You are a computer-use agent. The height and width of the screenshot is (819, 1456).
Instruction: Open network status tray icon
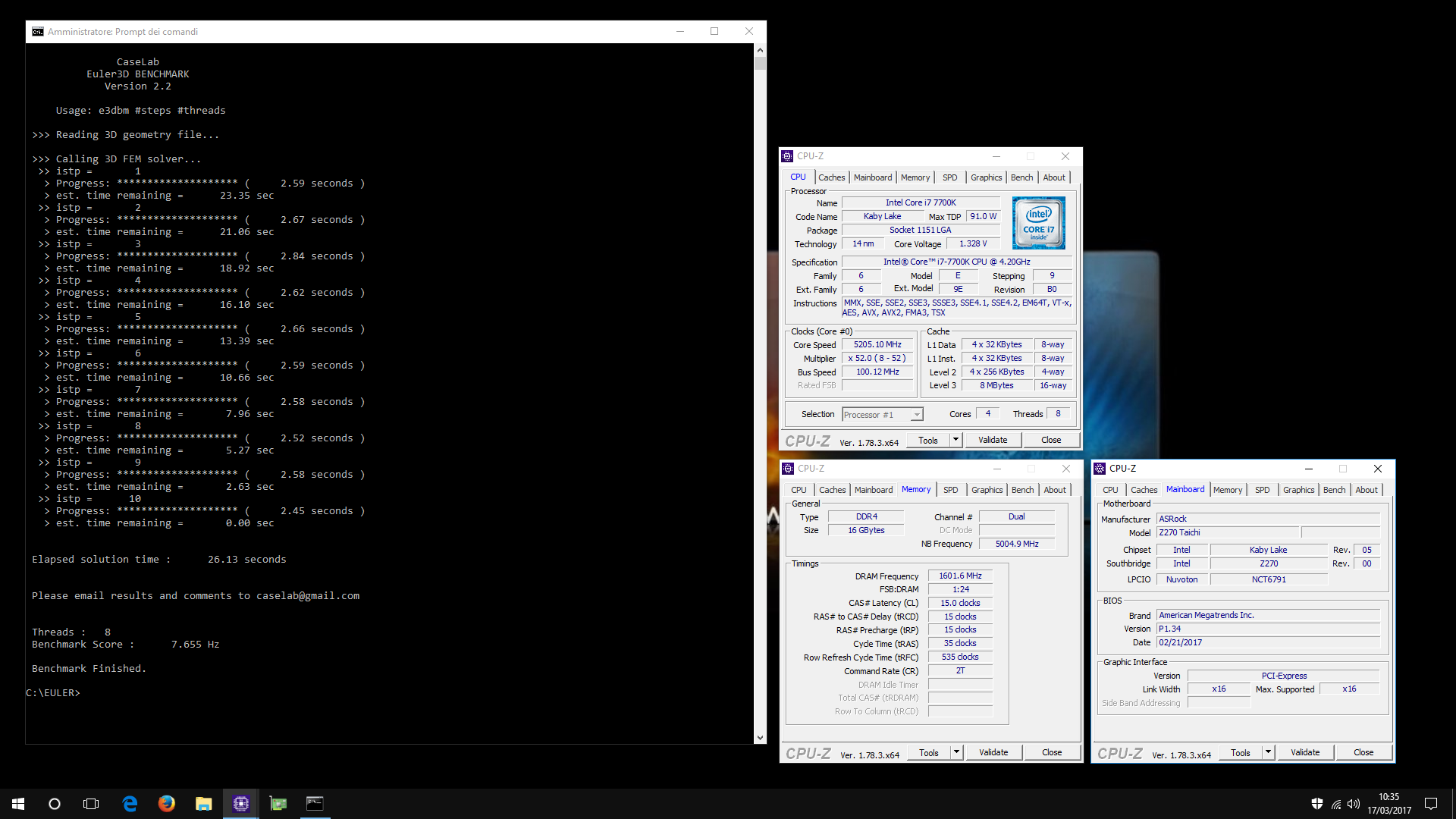tap(1336, 804)
